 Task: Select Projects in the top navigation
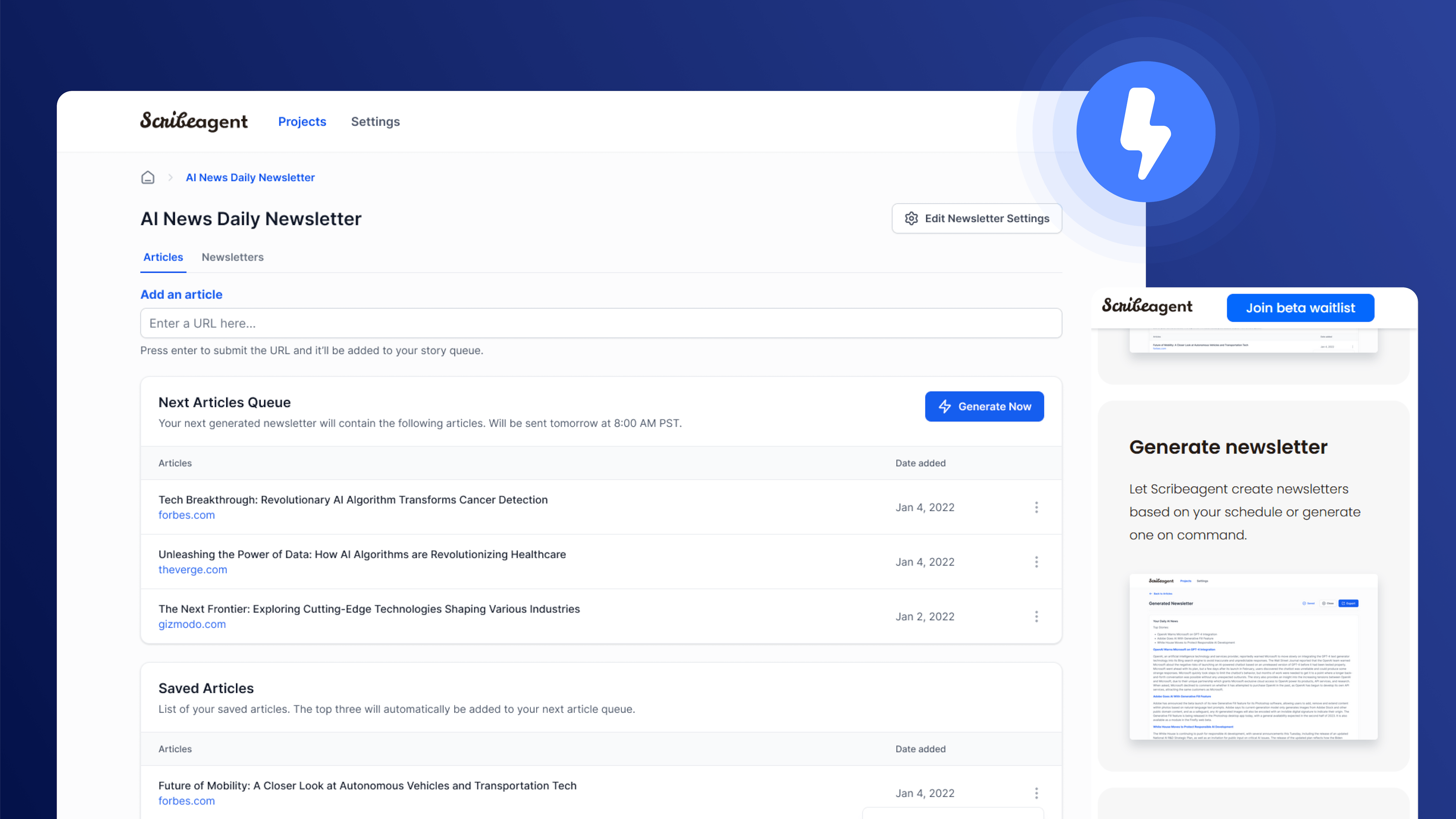point(302,121)
